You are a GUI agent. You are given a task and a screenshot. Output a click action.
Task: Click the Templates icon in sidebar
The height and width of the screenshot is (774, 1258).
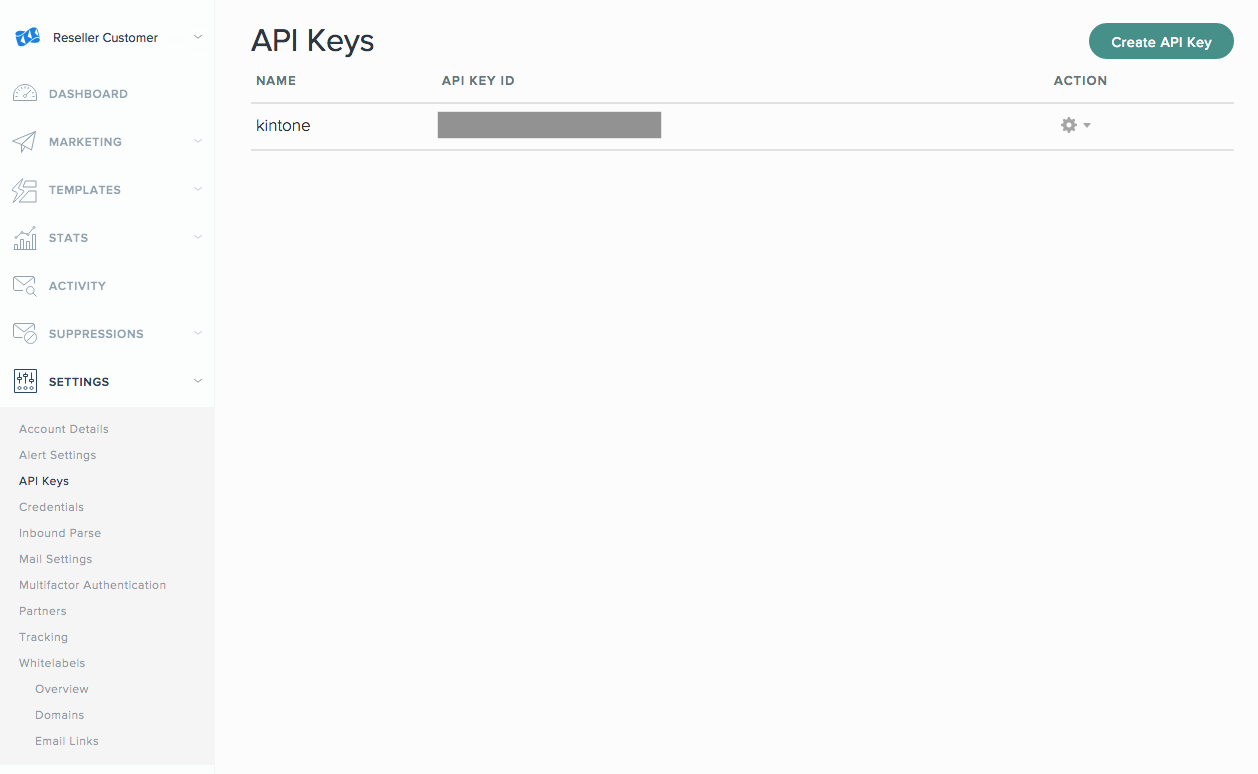point(25,190)
